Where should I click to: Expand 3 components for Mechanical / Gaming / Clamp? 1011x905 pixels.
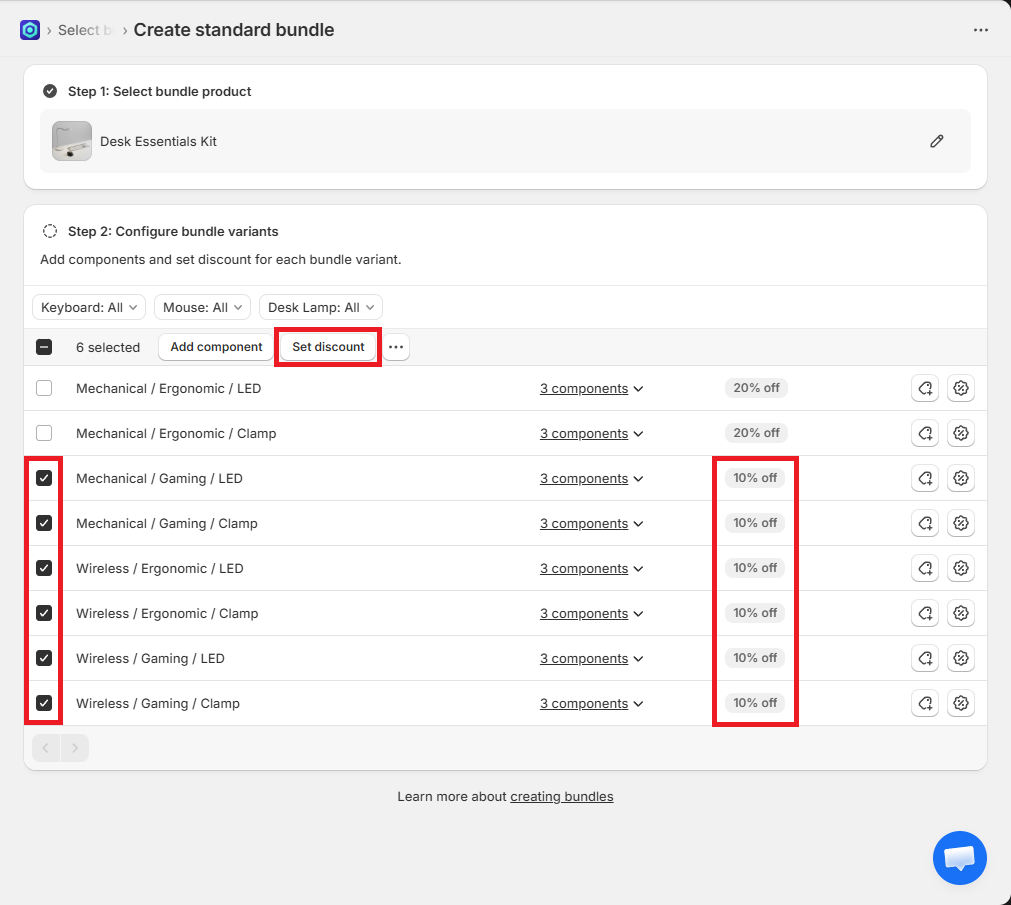(591, 523)
